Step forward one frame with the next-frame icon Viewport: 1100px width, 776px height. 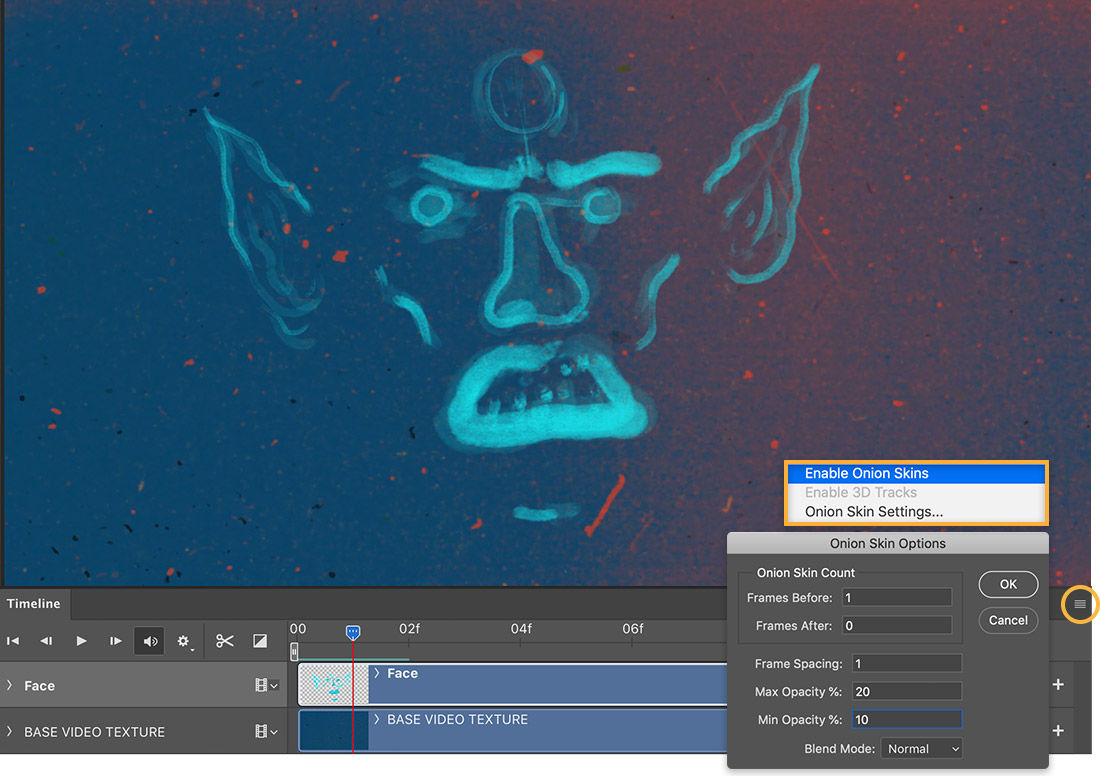coord(115,641)
